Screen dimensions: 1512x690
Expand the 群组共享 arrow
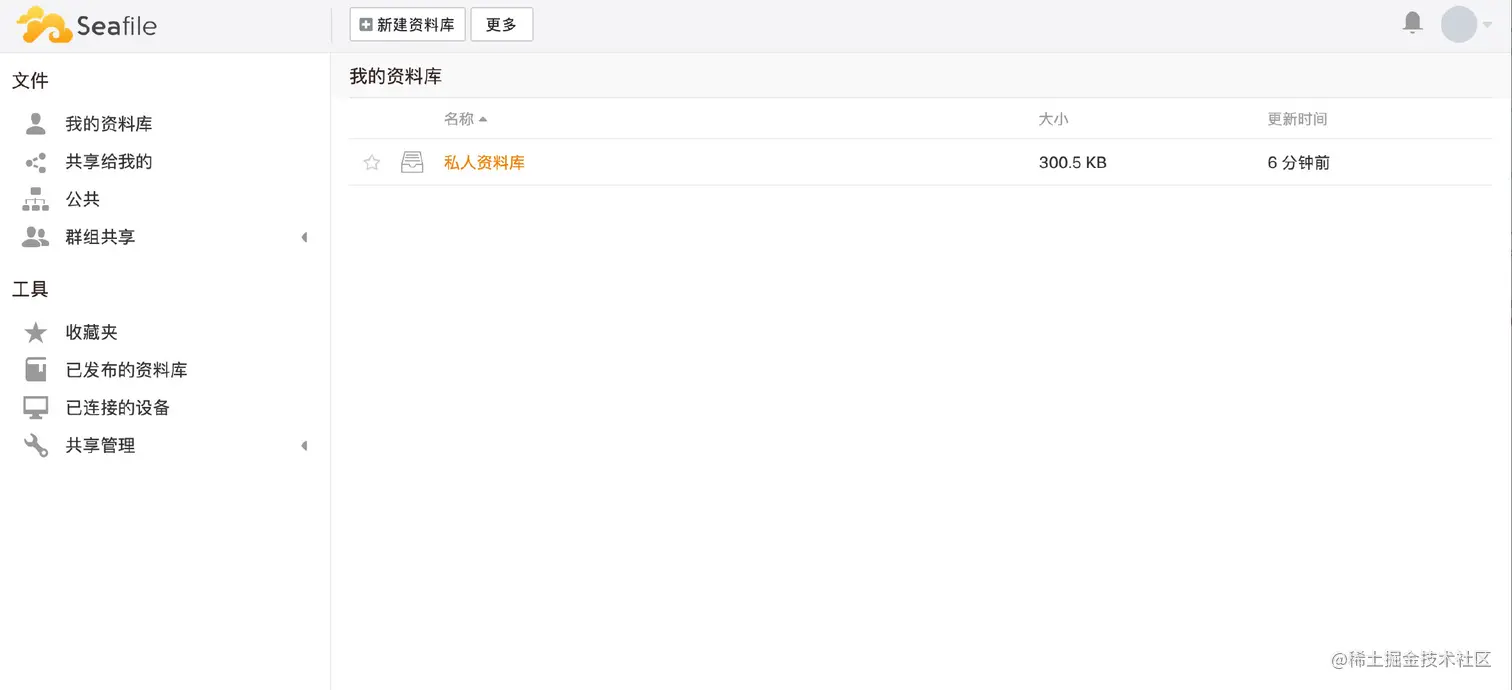pos(304,238)
